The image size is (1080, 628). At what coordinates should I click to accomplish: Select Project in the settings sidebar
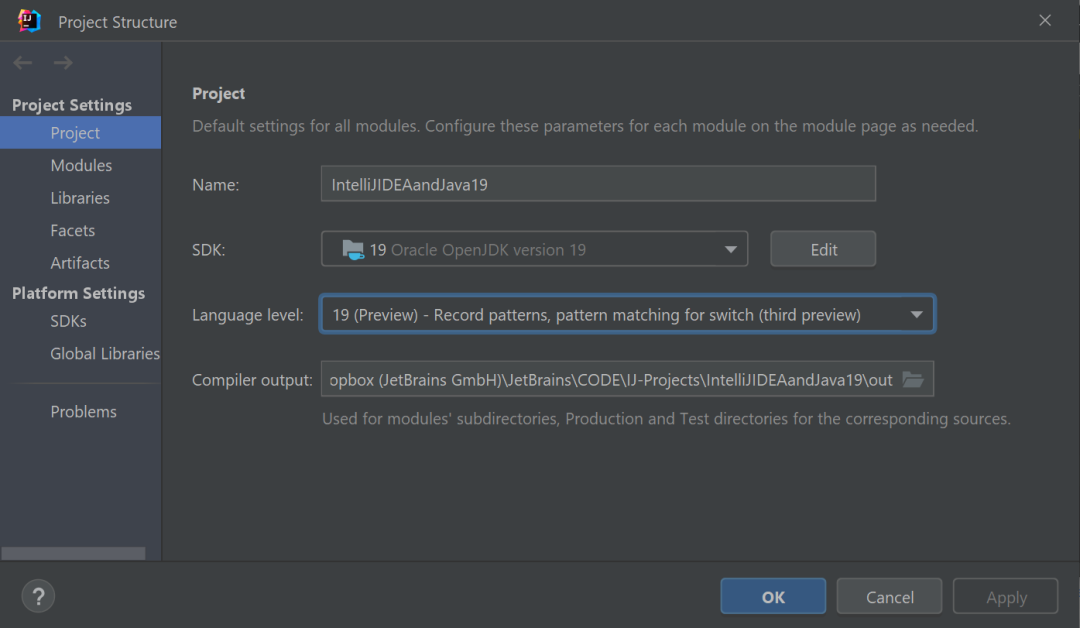tap(81, 133)
